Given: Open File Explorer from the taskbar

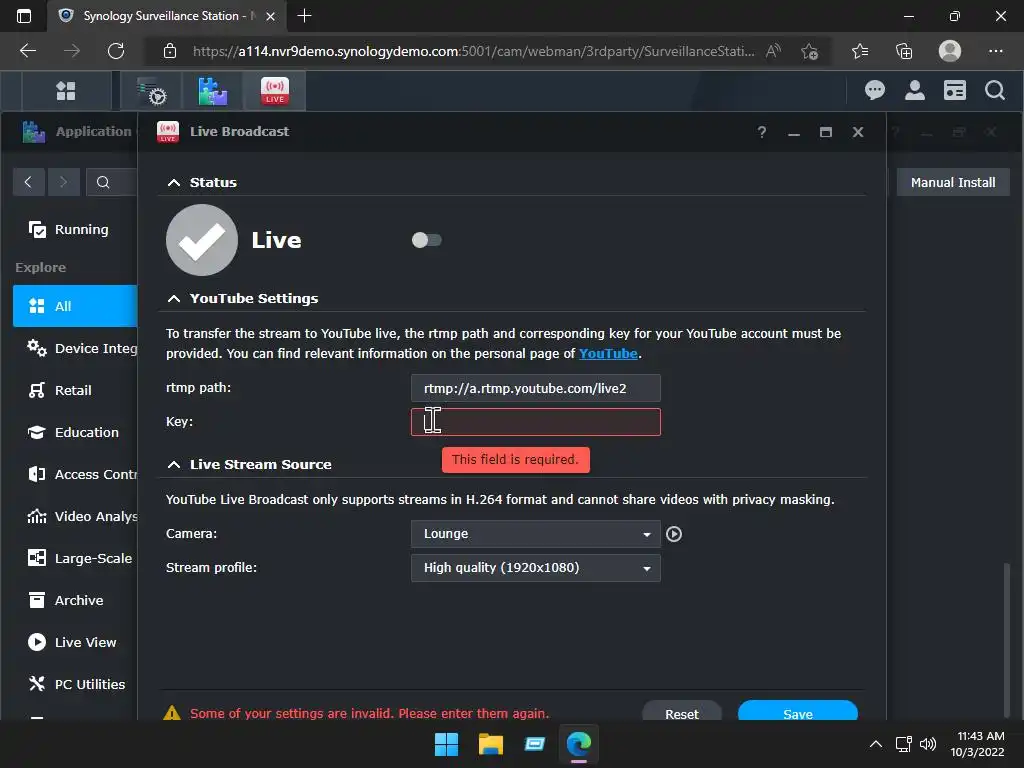Looking at the screenshot, I should [490, 744].
